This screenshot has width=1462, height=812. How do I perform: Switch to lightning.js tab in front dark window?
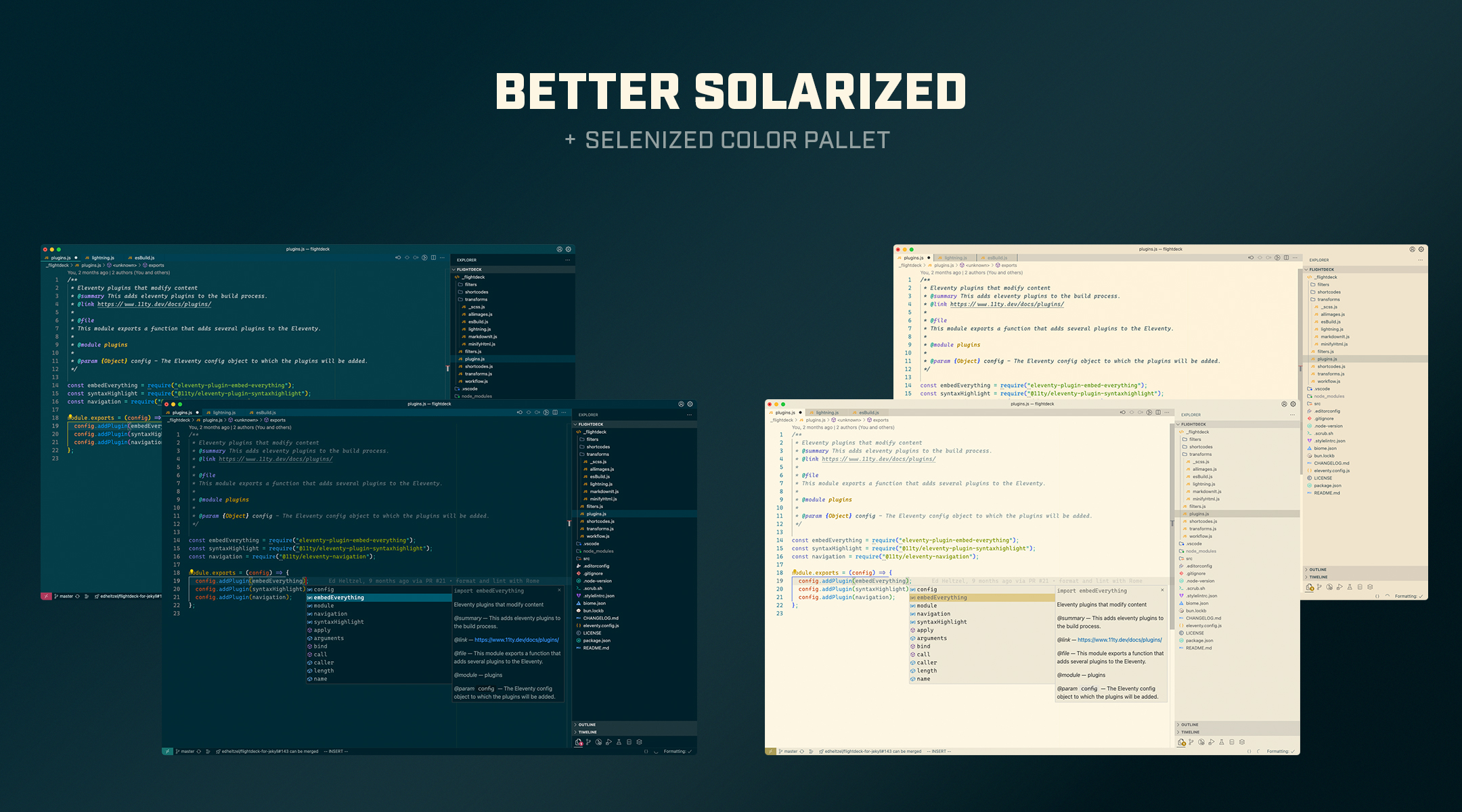pyautogui.click(x=223, y=412)
